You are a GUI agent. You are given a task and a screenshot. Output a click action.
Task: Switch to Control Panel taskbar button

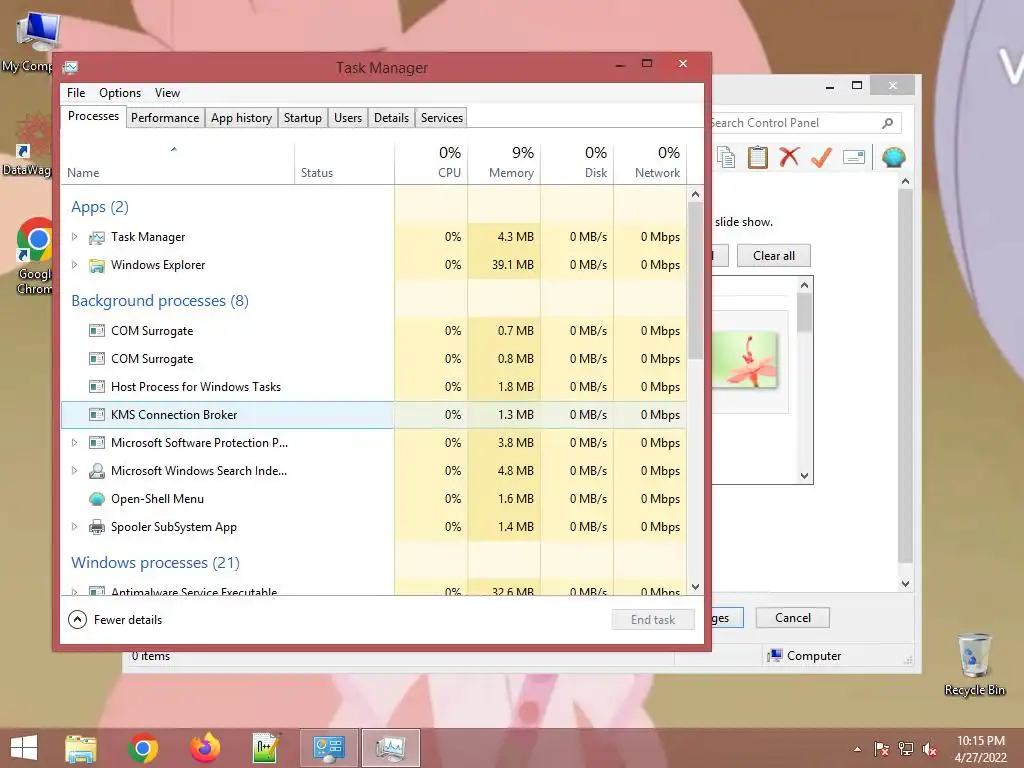pos(328,748)
